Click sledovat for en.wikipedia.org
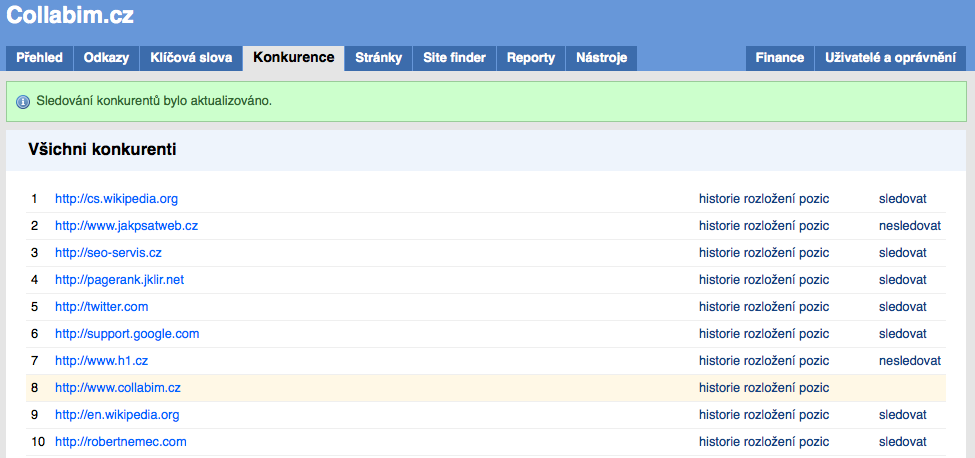This screenshot has width=975, height=458. (x=902, y=414)
